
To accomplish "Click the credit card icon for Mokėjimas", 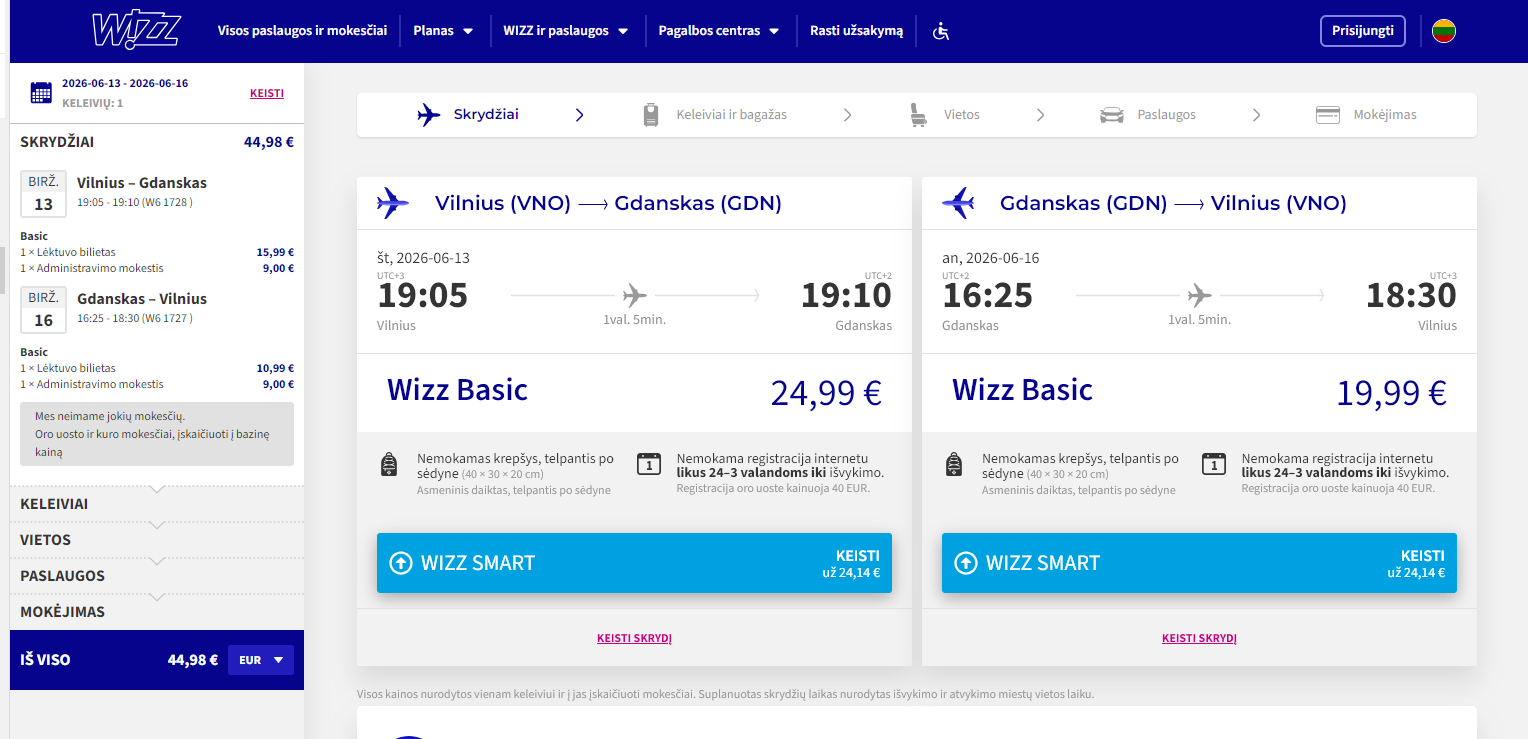I will (x=1327, y=115).
